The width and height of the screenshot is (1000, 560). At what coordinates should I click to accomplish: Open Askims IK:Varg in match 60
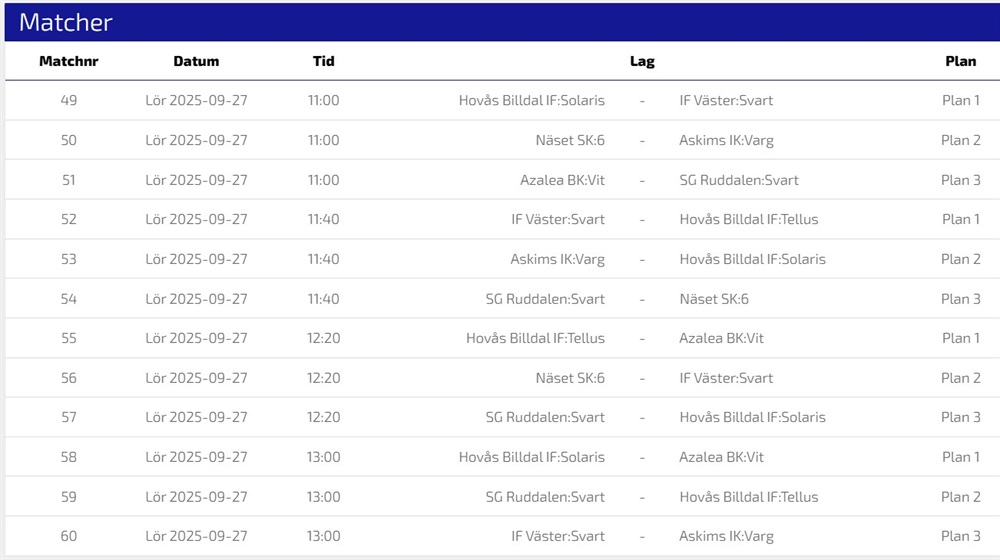[726, 536]
